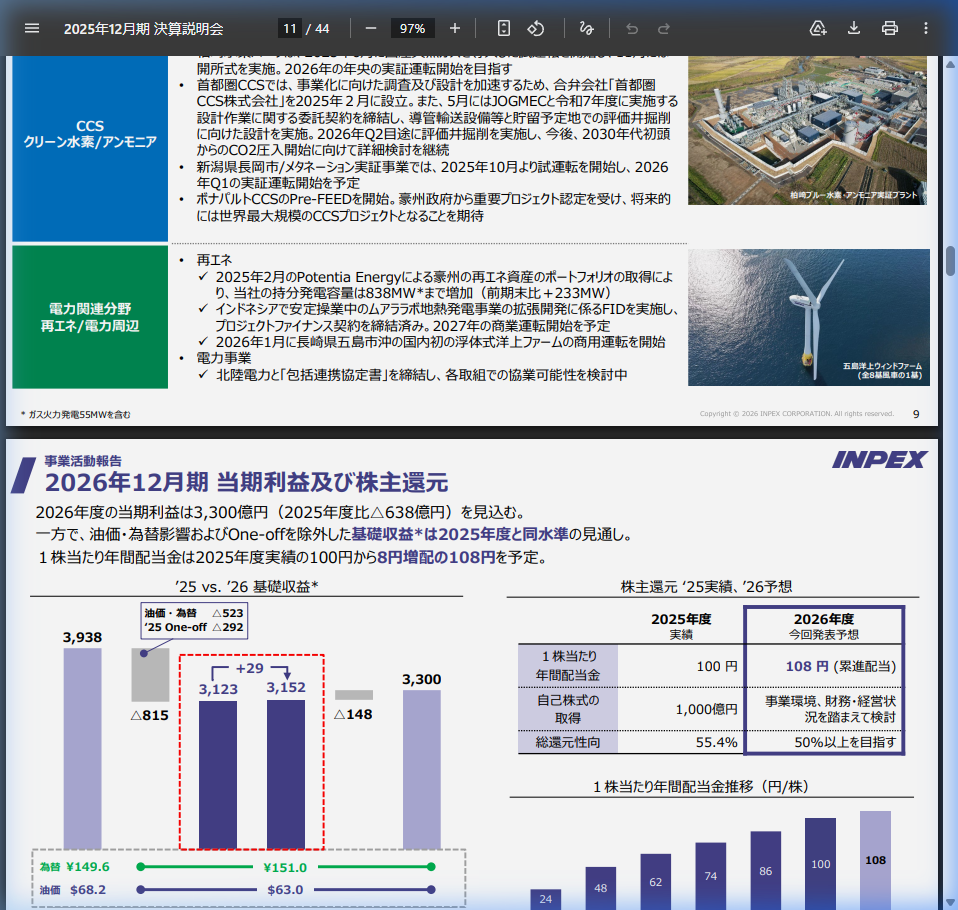
Task: Click the 3,123 bar value
Action: pyautogui.click(x=218, y=689)
